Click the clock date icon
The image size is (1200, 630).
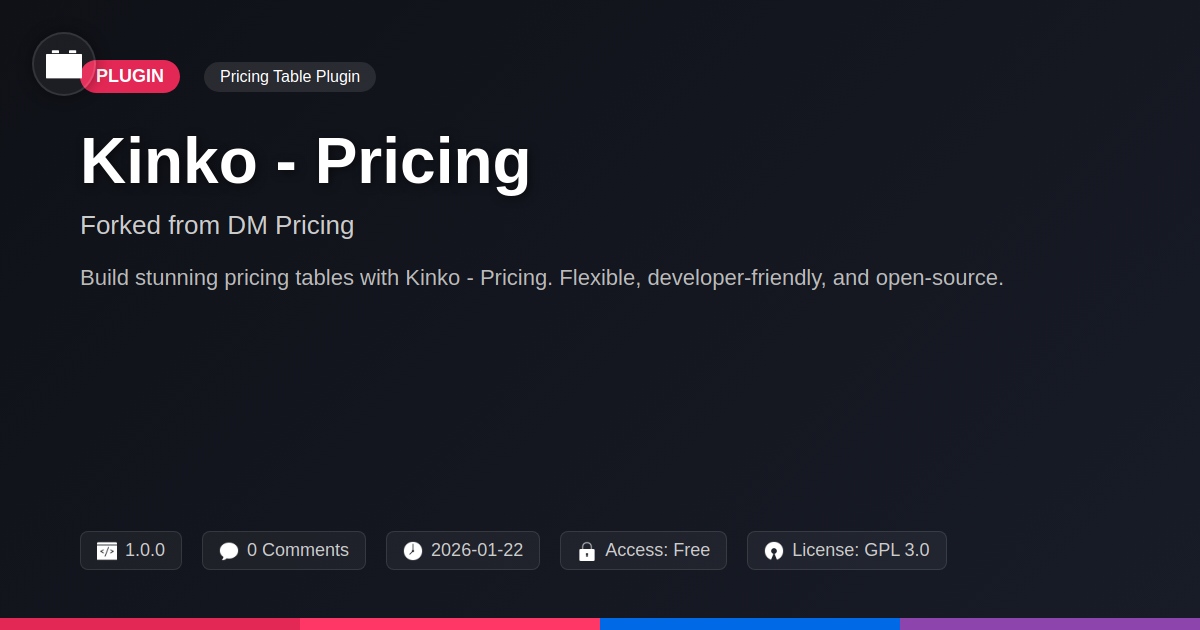pyautogui.click(x=413, y=551)
